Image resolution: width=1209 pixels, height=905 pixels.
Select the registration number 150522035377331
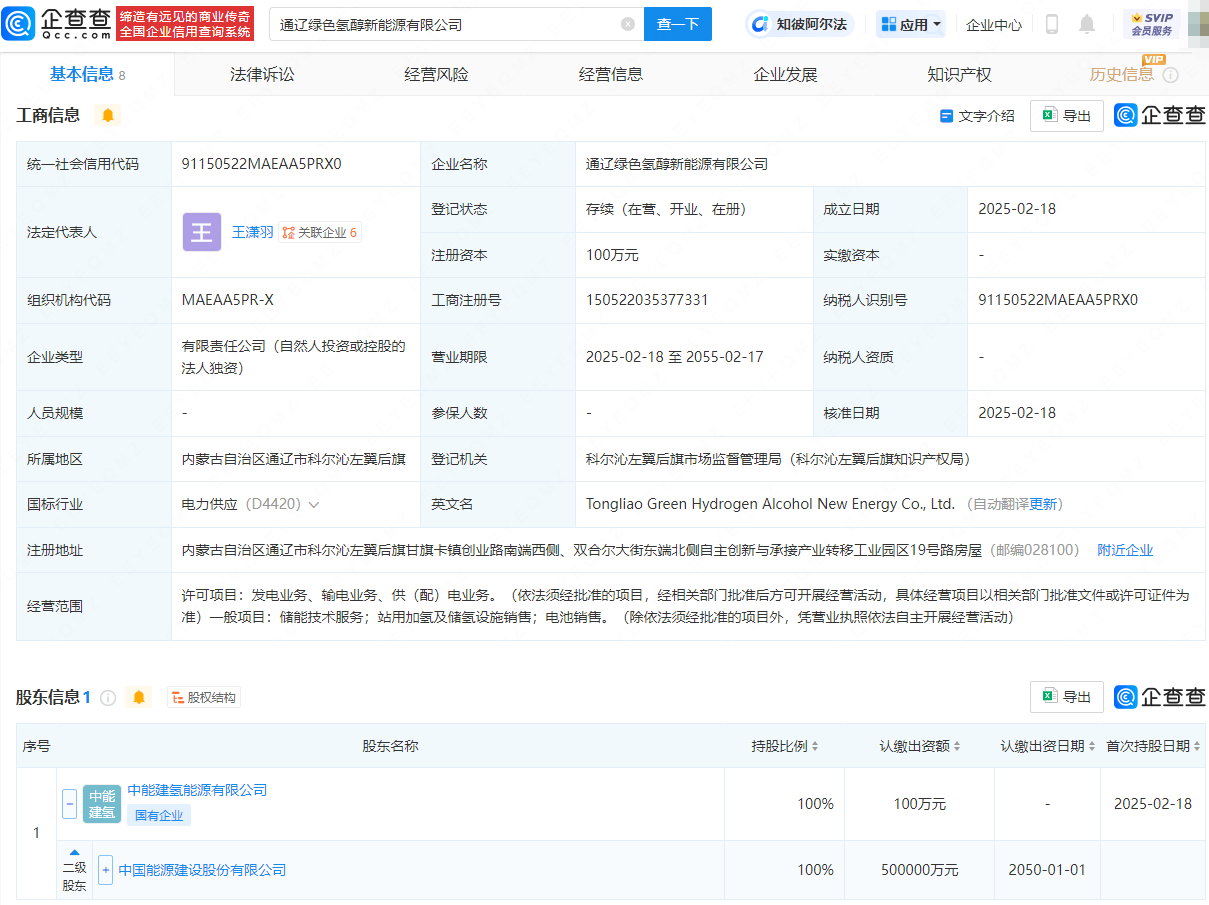pyautogui.click(x=647, y=300)
